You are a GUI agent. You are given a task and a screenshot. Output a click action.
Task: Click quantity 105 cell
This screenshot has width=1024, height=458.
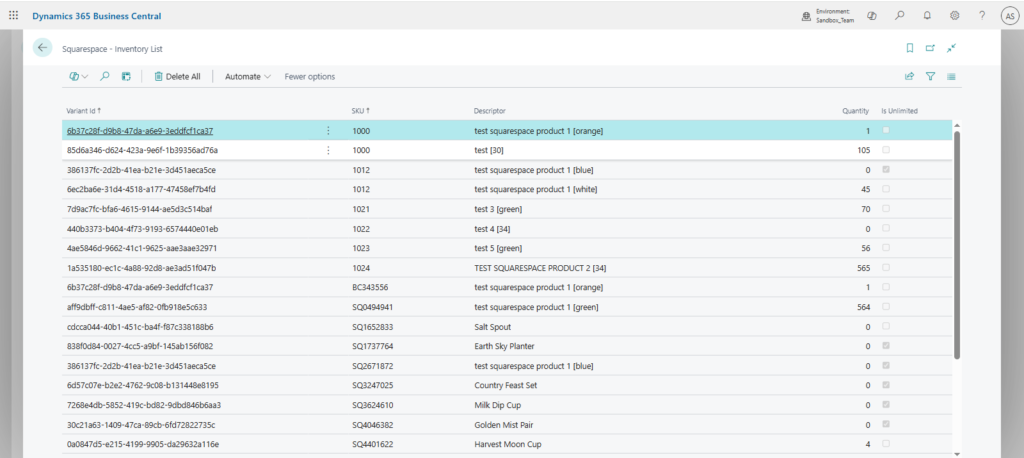click(863, 150)
